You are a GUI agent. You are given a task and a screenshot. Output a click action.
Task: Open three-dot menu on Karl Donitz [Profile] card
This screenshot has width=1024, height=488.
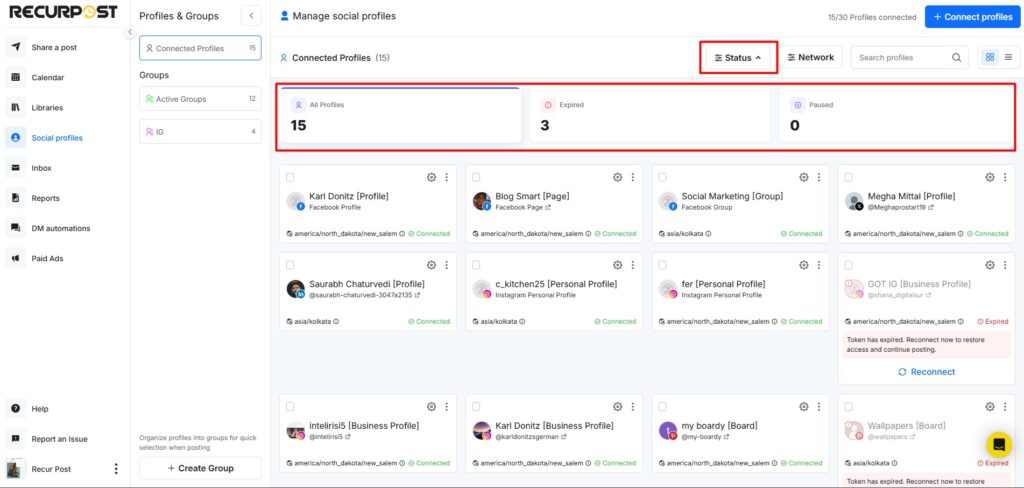tap(447, 177)
